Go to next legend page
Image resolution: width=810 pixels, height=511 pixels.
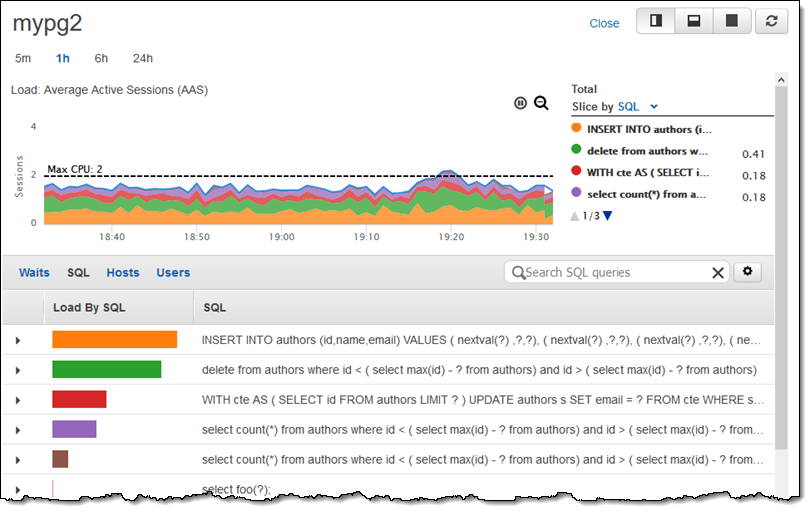click(x=607, y=216)
